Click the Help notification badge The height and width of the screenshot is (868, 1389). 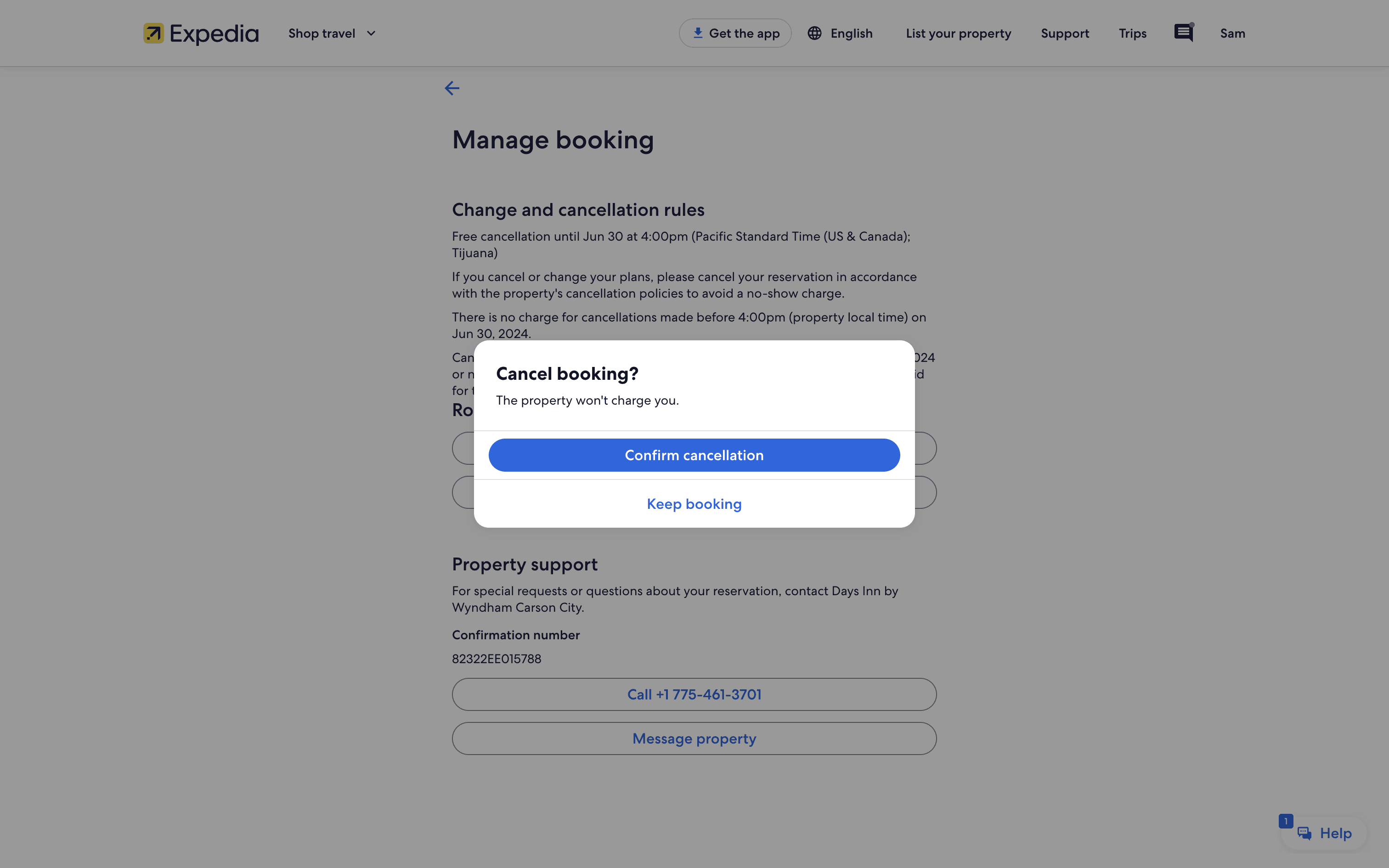pyautogui.click(x=1286, y=821)
